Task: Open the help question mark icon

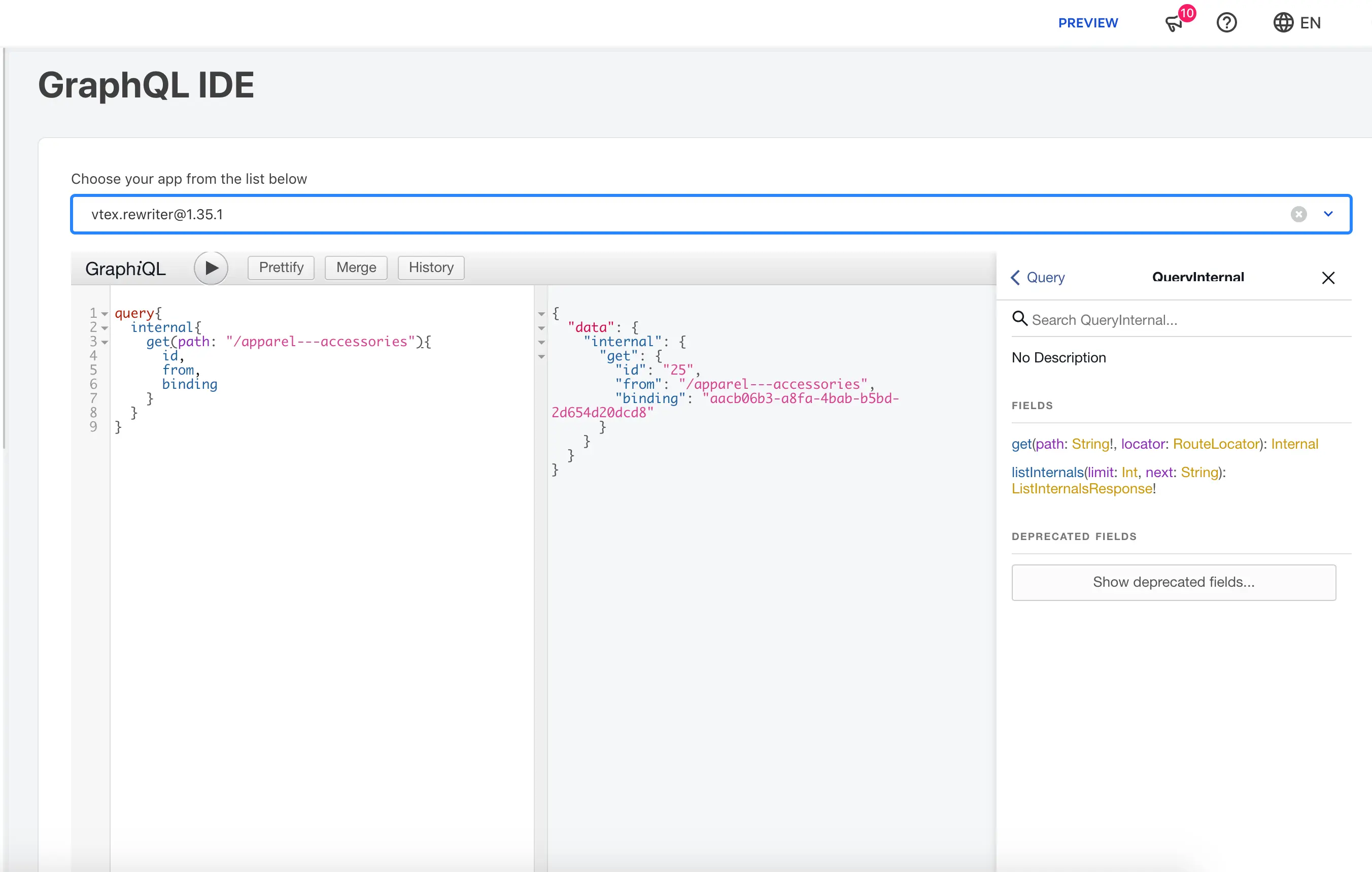Action: [1226, 23]
